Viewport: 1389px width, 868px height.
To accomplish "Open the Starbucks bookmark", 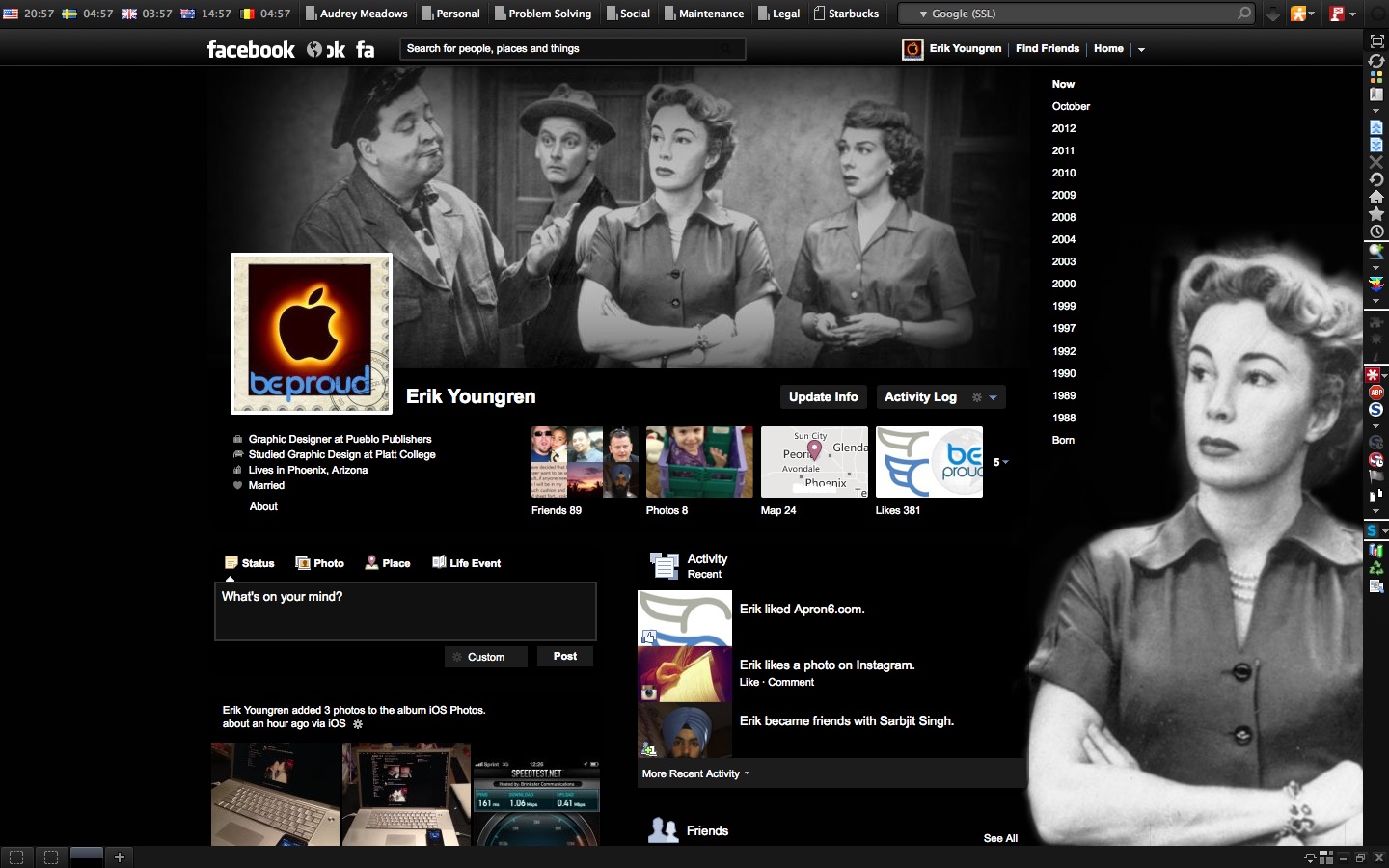I will pos(847,14).
